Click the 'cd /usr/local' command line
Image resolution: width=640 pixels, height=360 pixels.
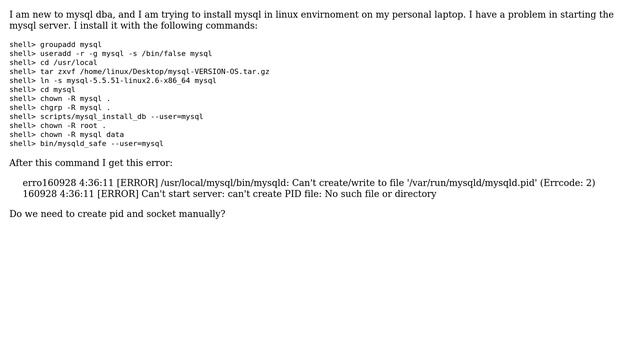click(x=53, y=62)
